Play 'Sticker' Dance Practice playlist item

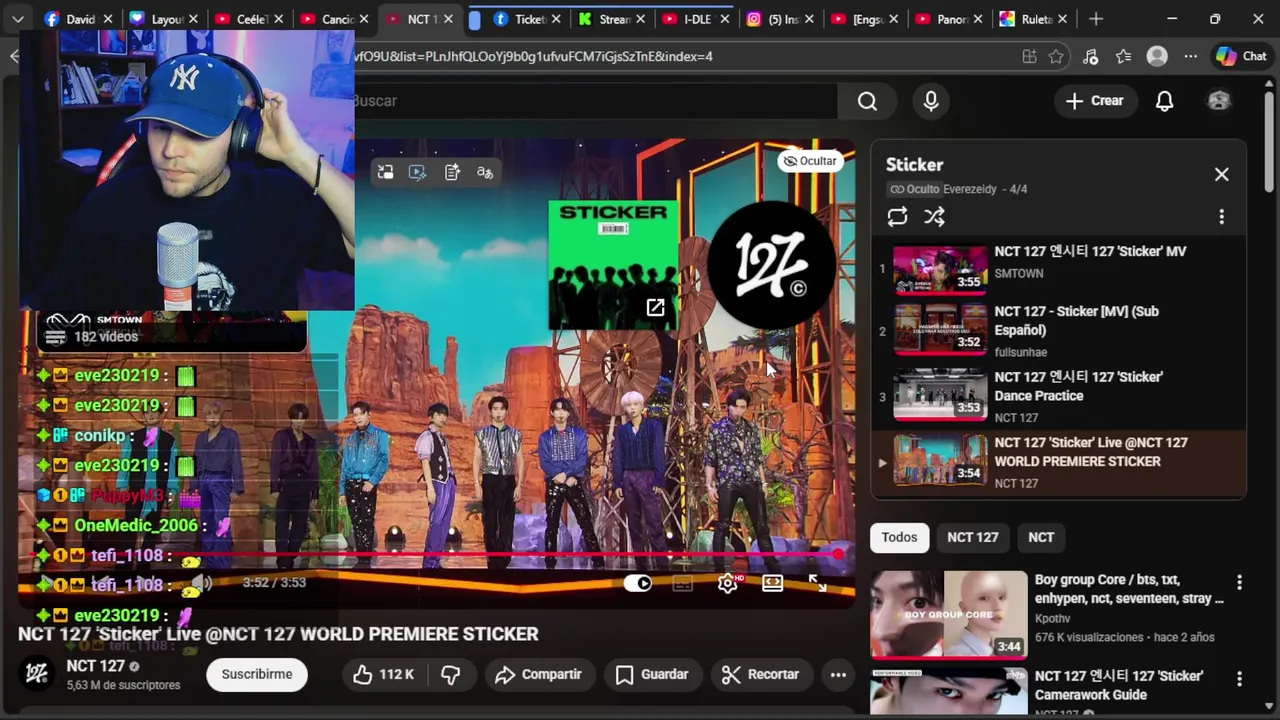click(1059, 396)
